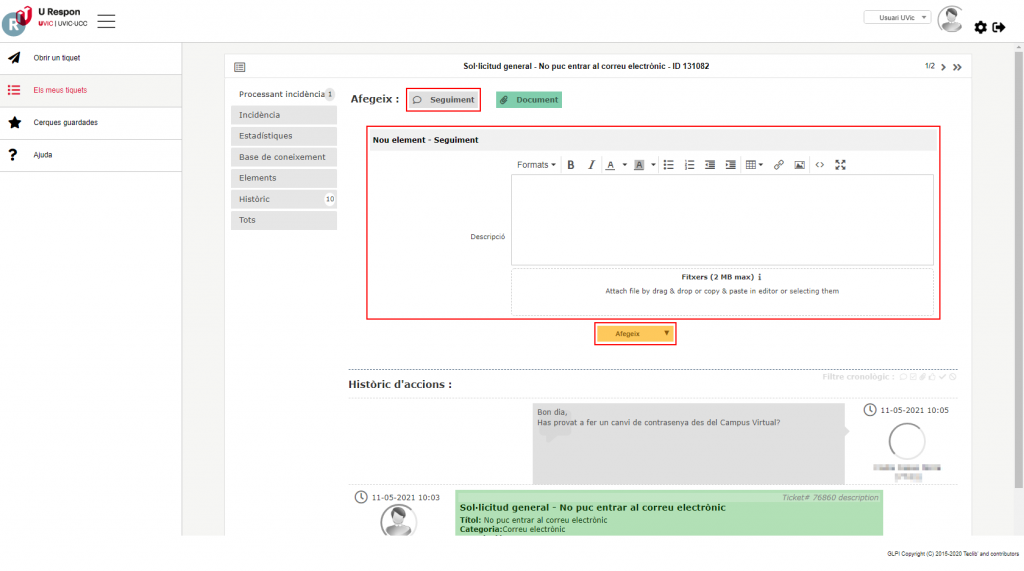
Task: Toggle bold formatting in the editor
Action: pos(571,165)
